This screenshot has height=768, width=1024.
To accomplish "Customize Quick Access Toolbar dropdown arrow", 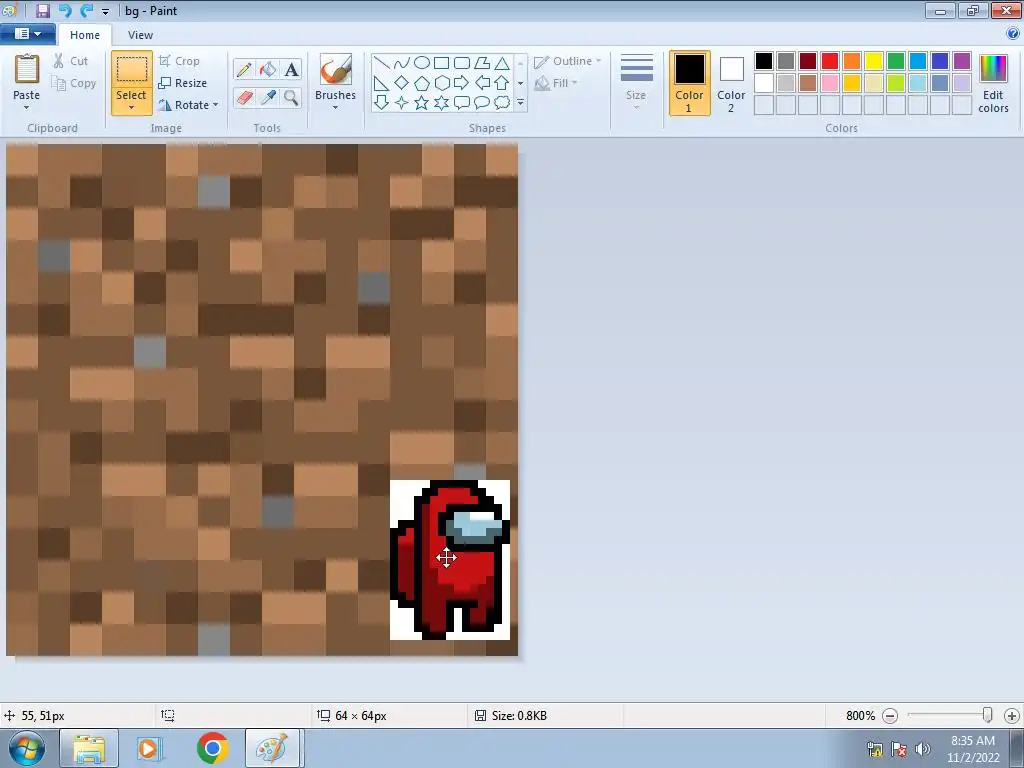I will point(105,11).
